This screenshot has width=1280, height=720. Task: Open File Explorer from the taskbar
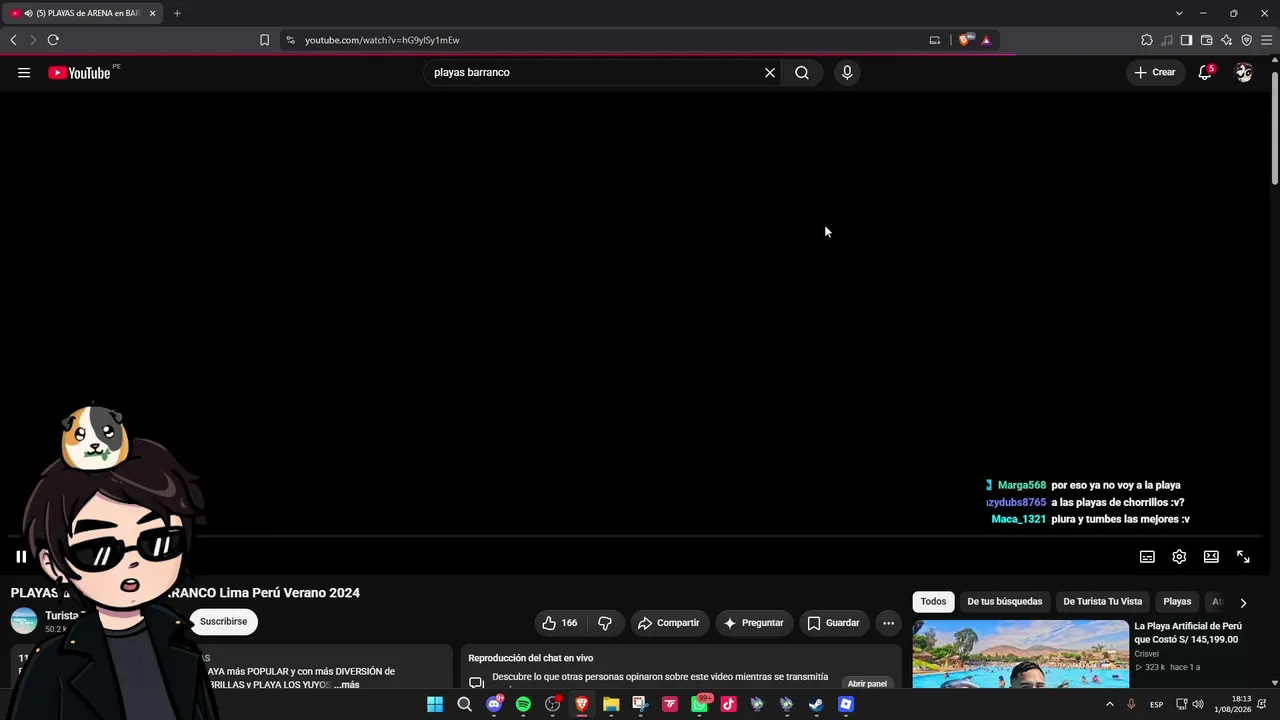tap(611, 704)
